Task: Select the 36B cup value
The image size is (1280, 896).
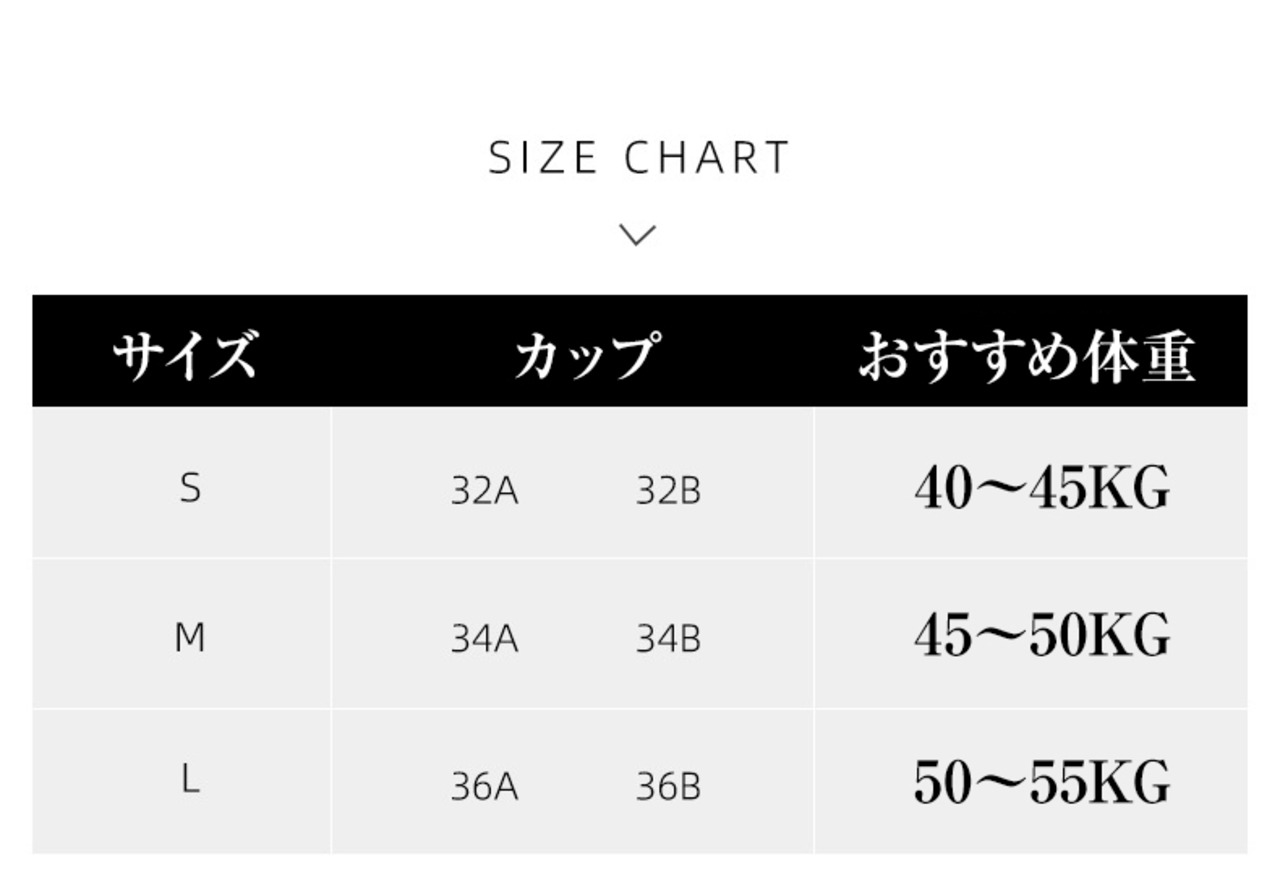Action: click(668, 788)
